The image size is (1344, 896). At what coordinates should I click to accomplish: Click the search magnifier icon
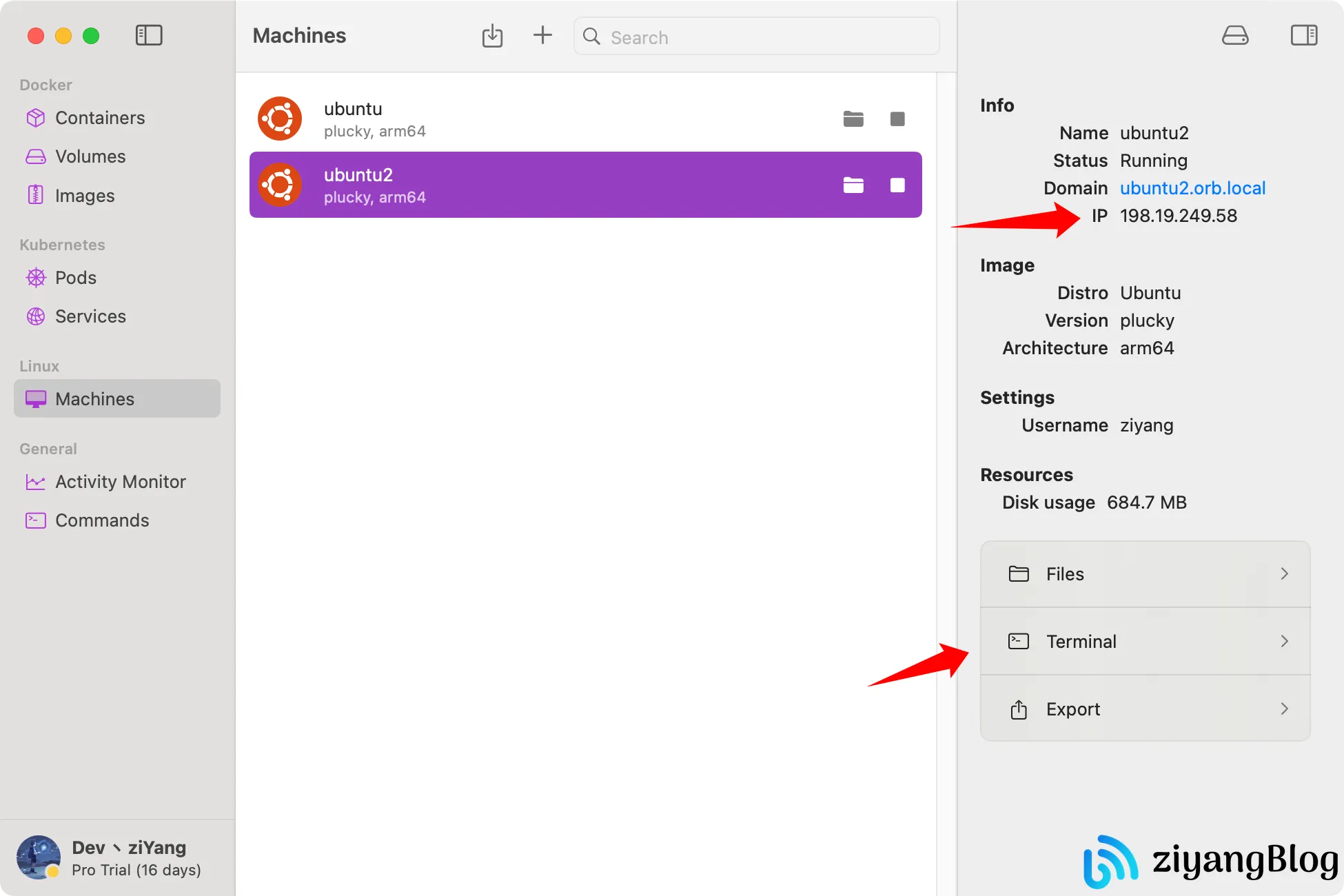pos(591,37)
